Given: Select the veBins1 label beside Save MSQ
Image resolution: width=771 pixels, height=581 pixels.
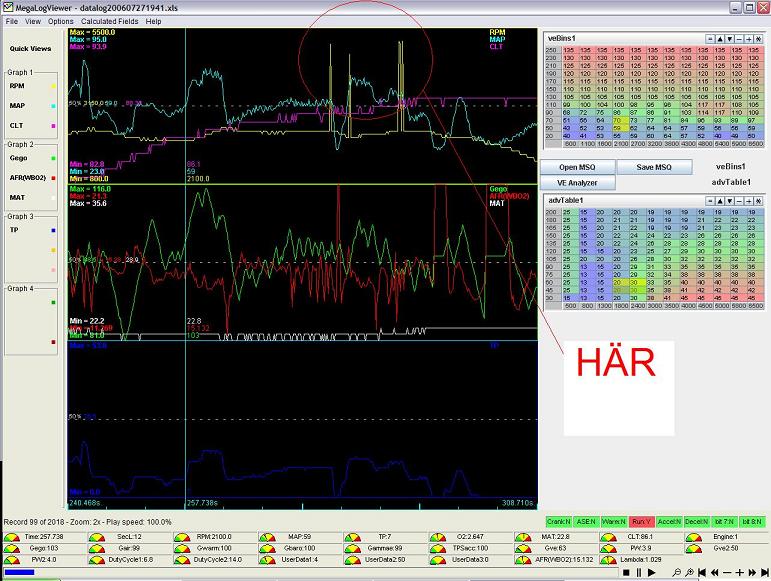Looking at the screenshot, I should click(731, 167).
